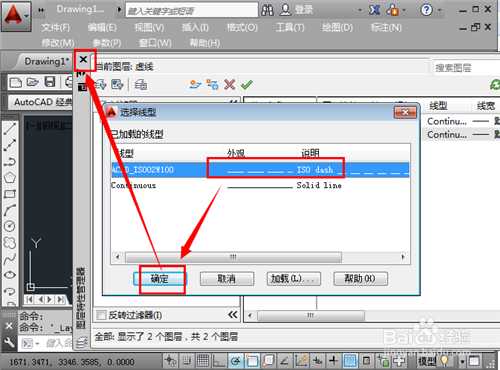500x370 pixels.
Task: Click the next layout tab arrow
Action: 50,300
